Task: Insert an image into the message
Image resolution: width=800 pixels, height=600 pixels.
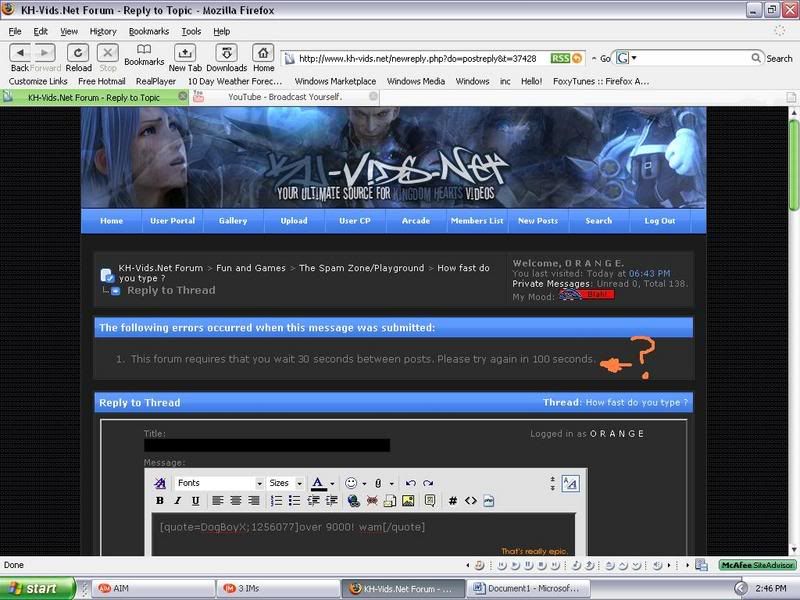Action: (408, 501)
